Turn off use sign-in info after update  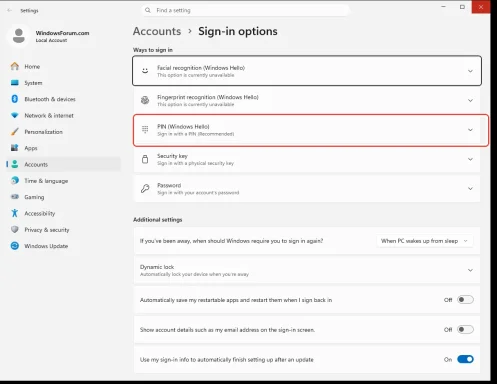pos(465,359)
